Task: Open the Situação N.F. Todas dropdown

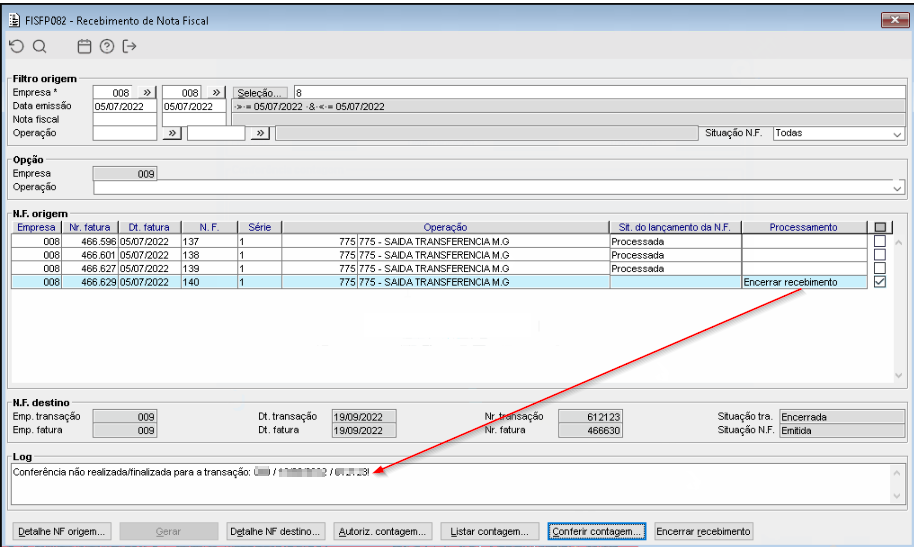Action: click(839, 133)
